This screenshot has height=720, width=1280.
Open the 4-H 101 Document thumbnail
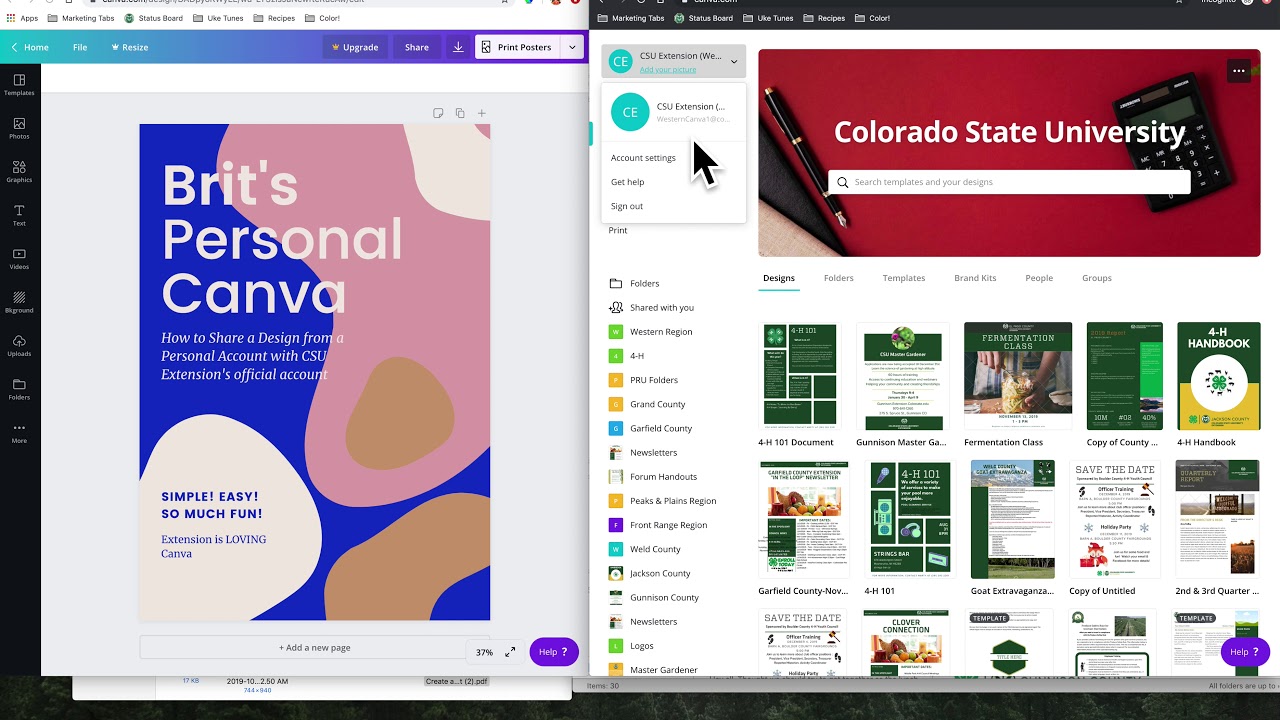[800, 376]
